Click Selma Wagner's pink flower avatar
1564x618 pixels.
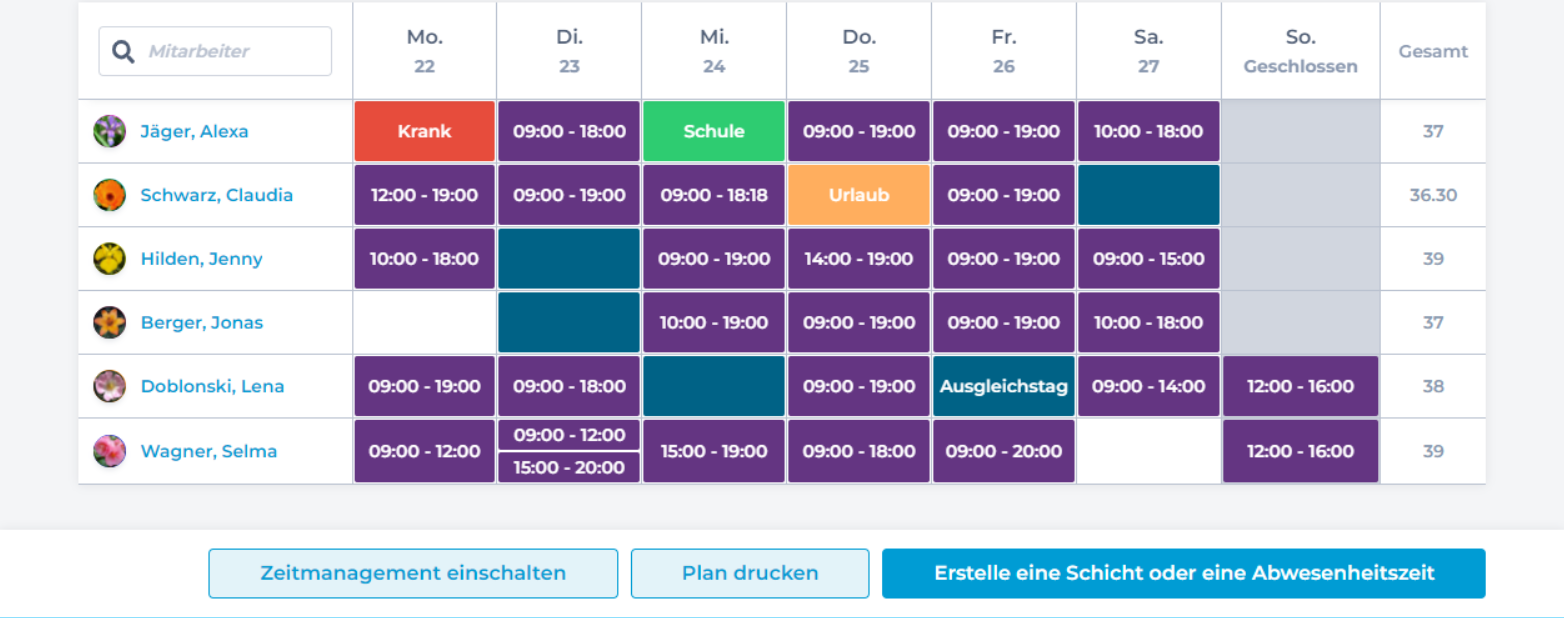[x=109, y=451]
